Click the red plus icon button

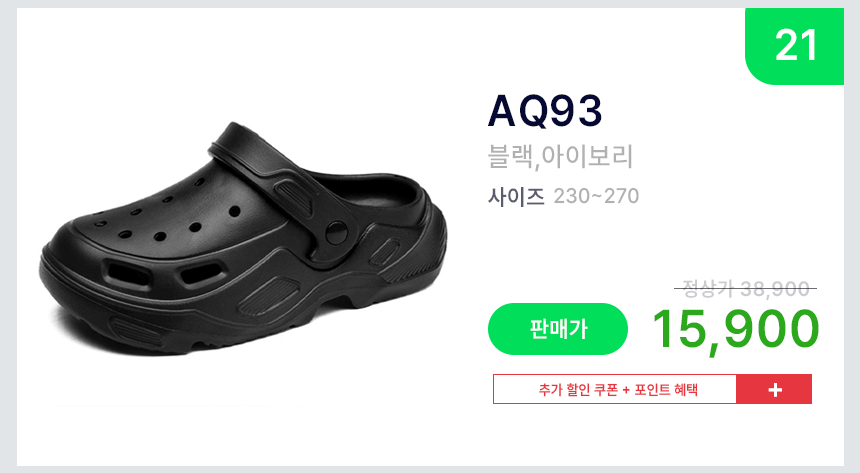point(774,389)
